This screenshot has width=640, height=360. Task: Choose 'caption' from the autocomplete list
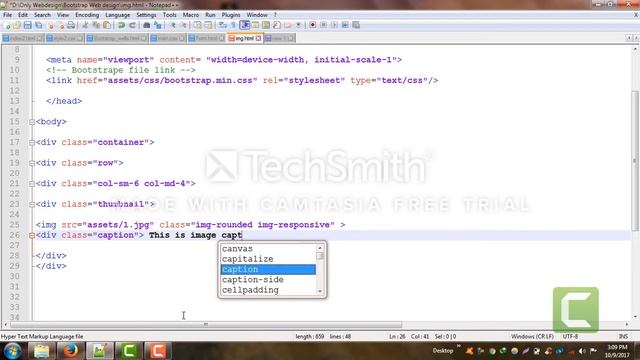tap(268, 269)
